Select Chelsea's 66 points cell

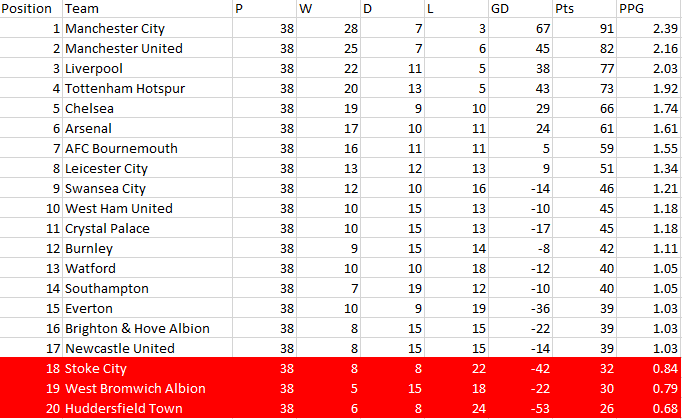click(585, 108)
